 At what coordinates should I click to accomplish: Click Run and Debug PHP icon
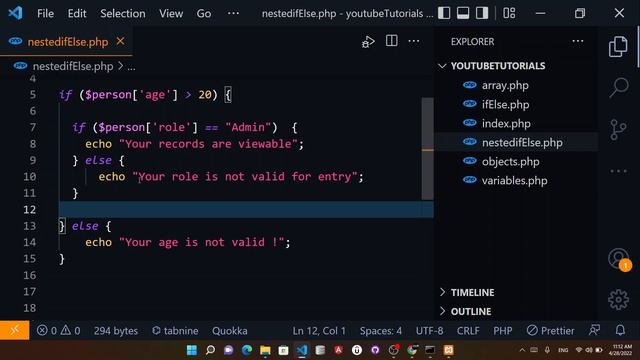pos(368,42)
